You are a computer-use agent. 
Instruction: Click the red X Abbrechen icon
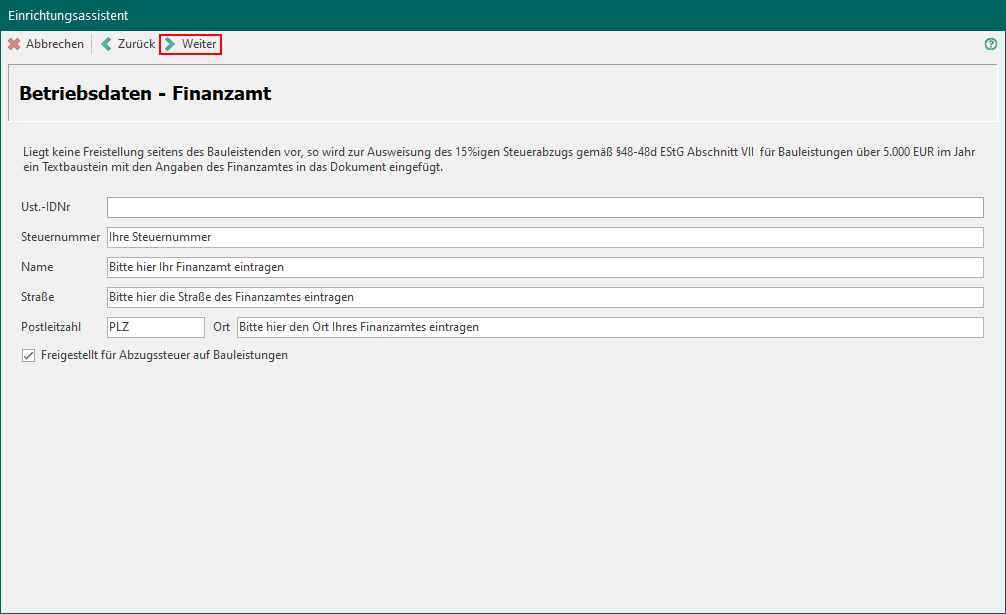click(14, 44)
